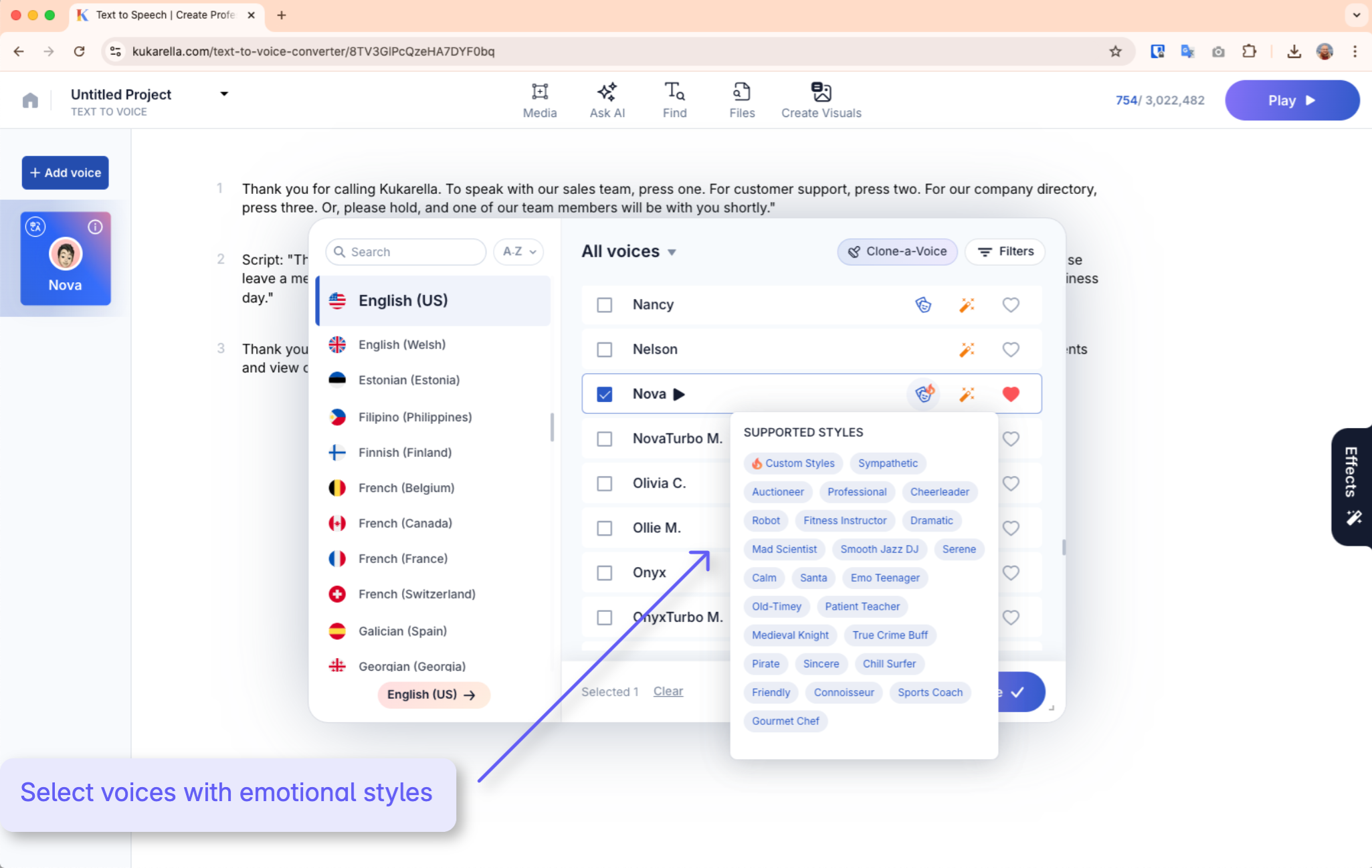The width and height of the screenshot is (1372, 868).
Task: Open the Find tool
Action: pos(674,100)
